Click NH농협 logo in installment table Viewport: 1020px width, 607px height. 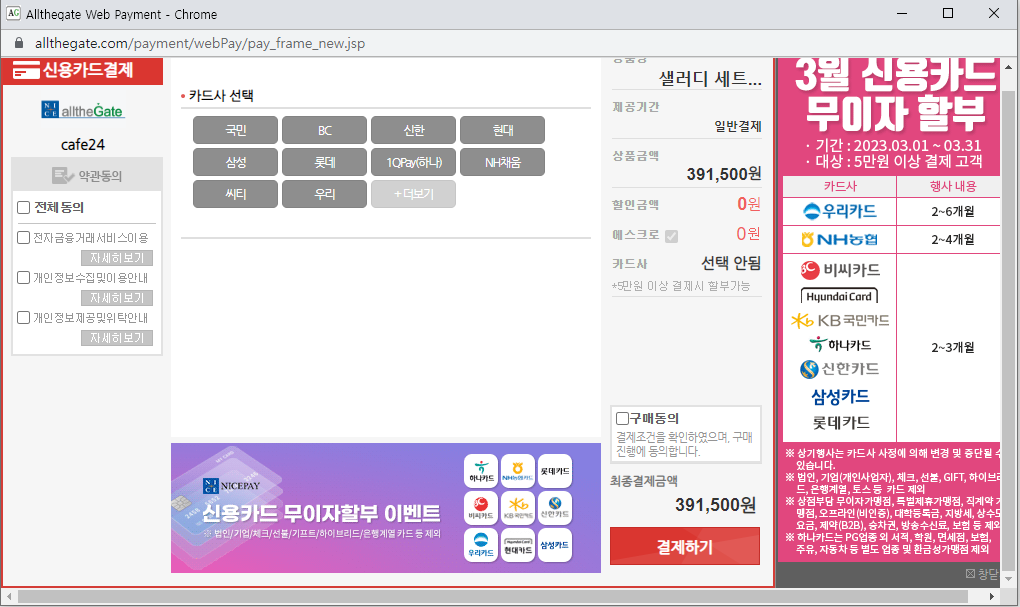pos(840,239)
